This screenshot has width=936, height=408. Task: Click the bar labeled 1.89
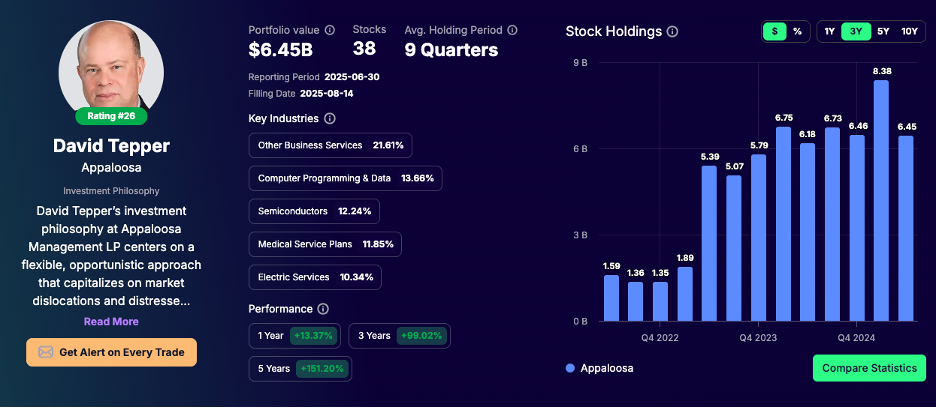tap(685, 294)
